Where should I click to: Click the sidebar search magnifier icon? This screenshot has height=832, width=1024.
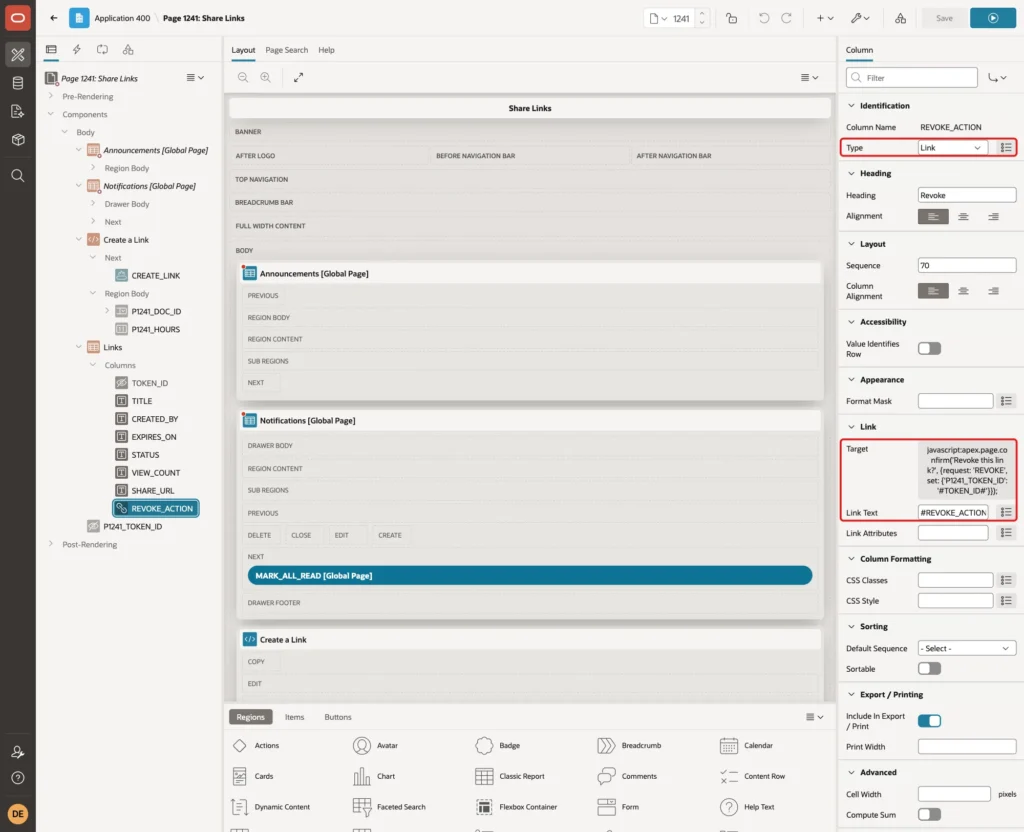click(x=18, y=176)
